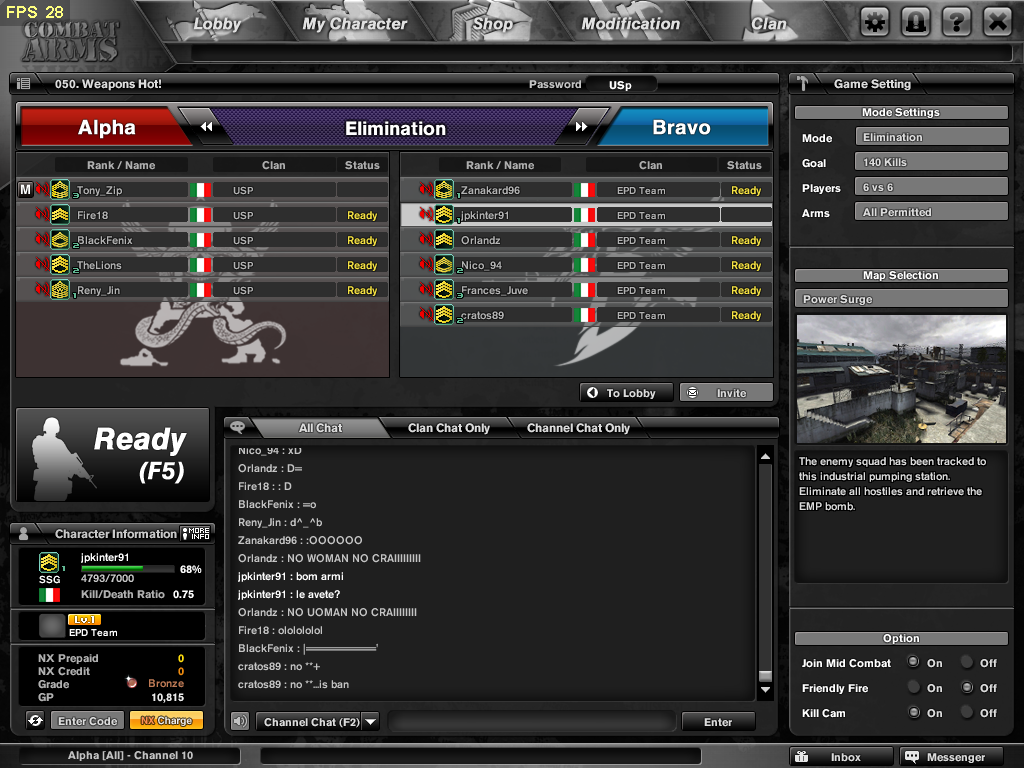This screenshot has height=768, width=1024.
Task: Go to the Lobby tab
Action: [217, 24]
